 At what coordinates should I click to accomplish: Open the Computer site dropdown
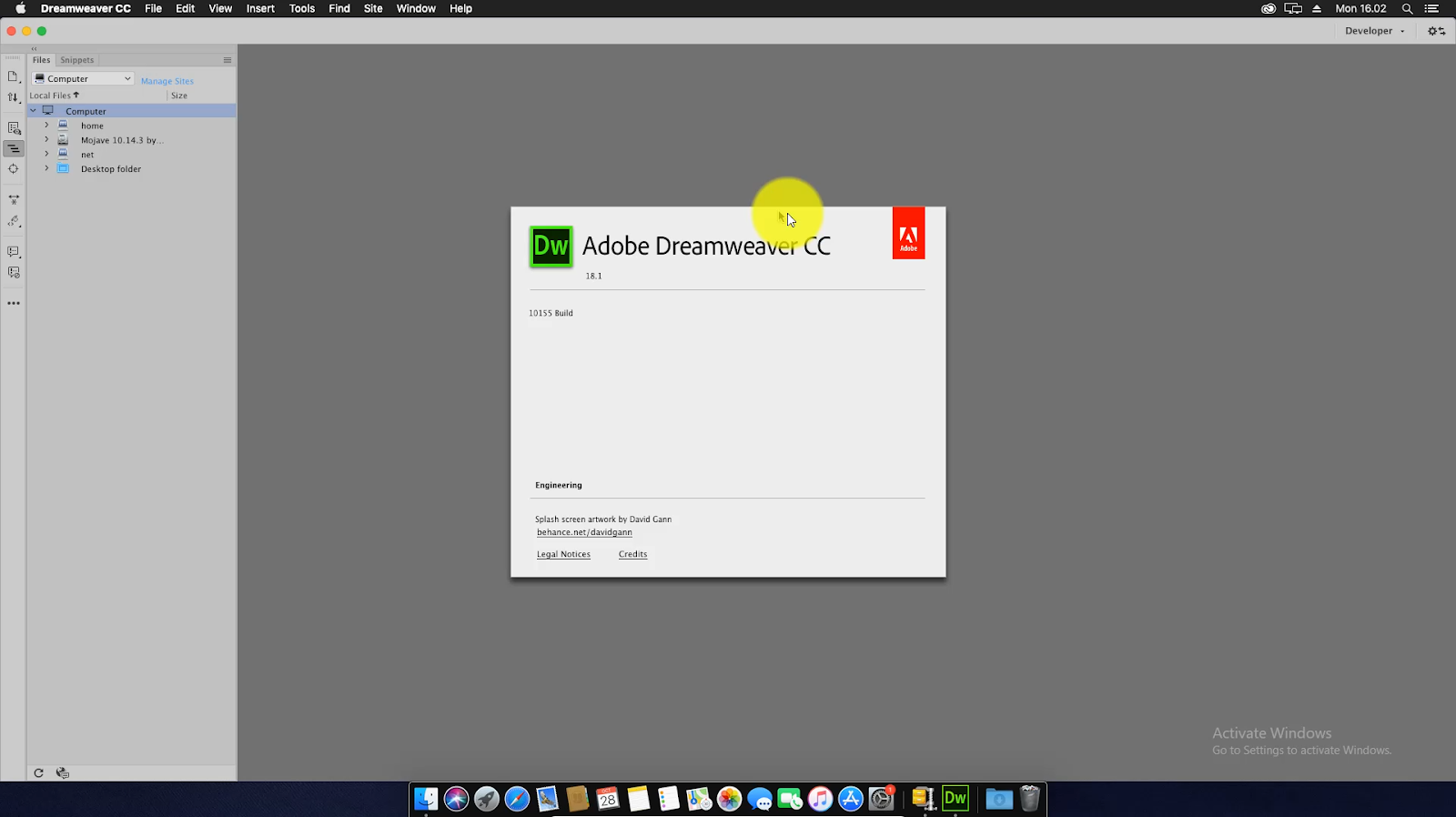(x=83, y=79)
